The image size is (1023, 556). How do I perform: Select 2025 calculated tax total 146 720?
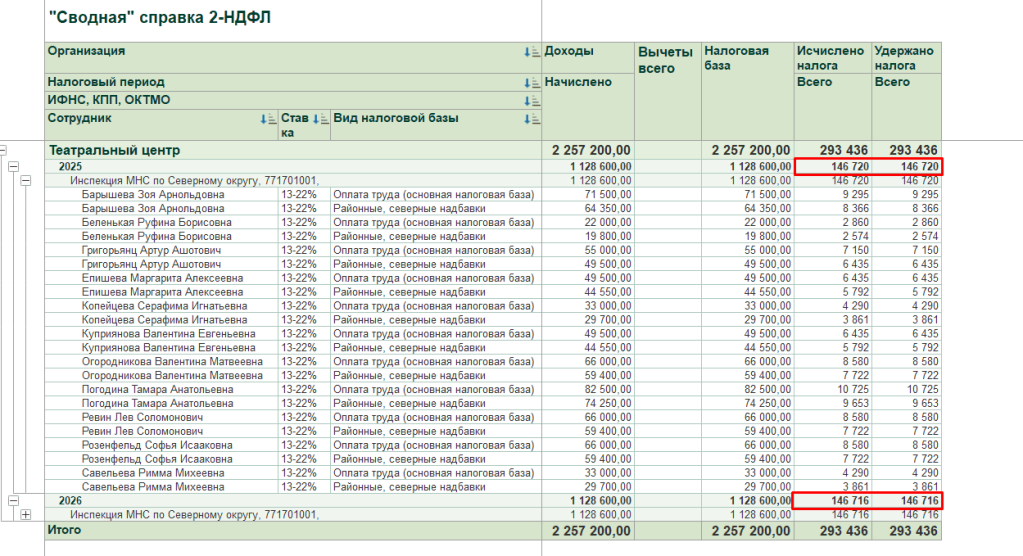[833, 166]
